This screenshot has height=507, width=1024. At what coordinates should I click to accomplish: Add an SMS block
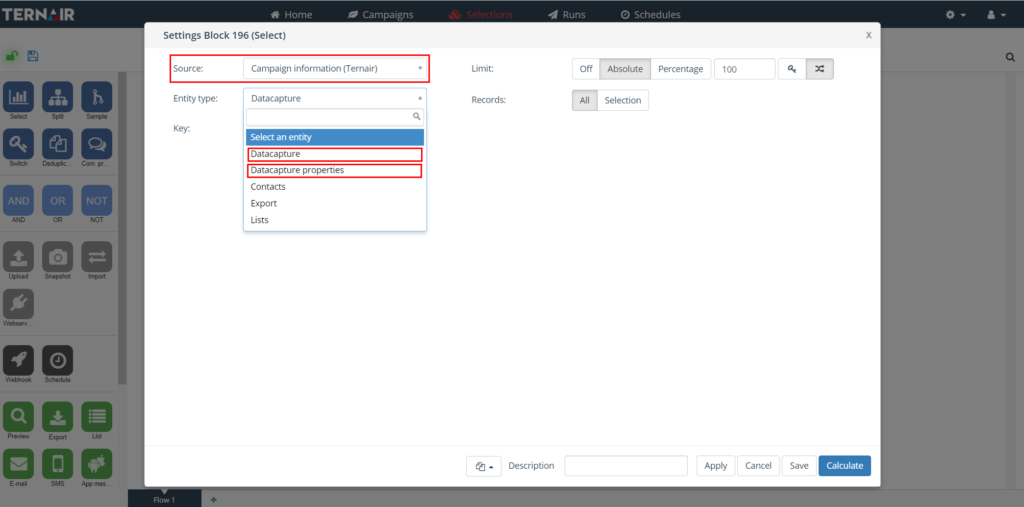[x=57, y=464]
